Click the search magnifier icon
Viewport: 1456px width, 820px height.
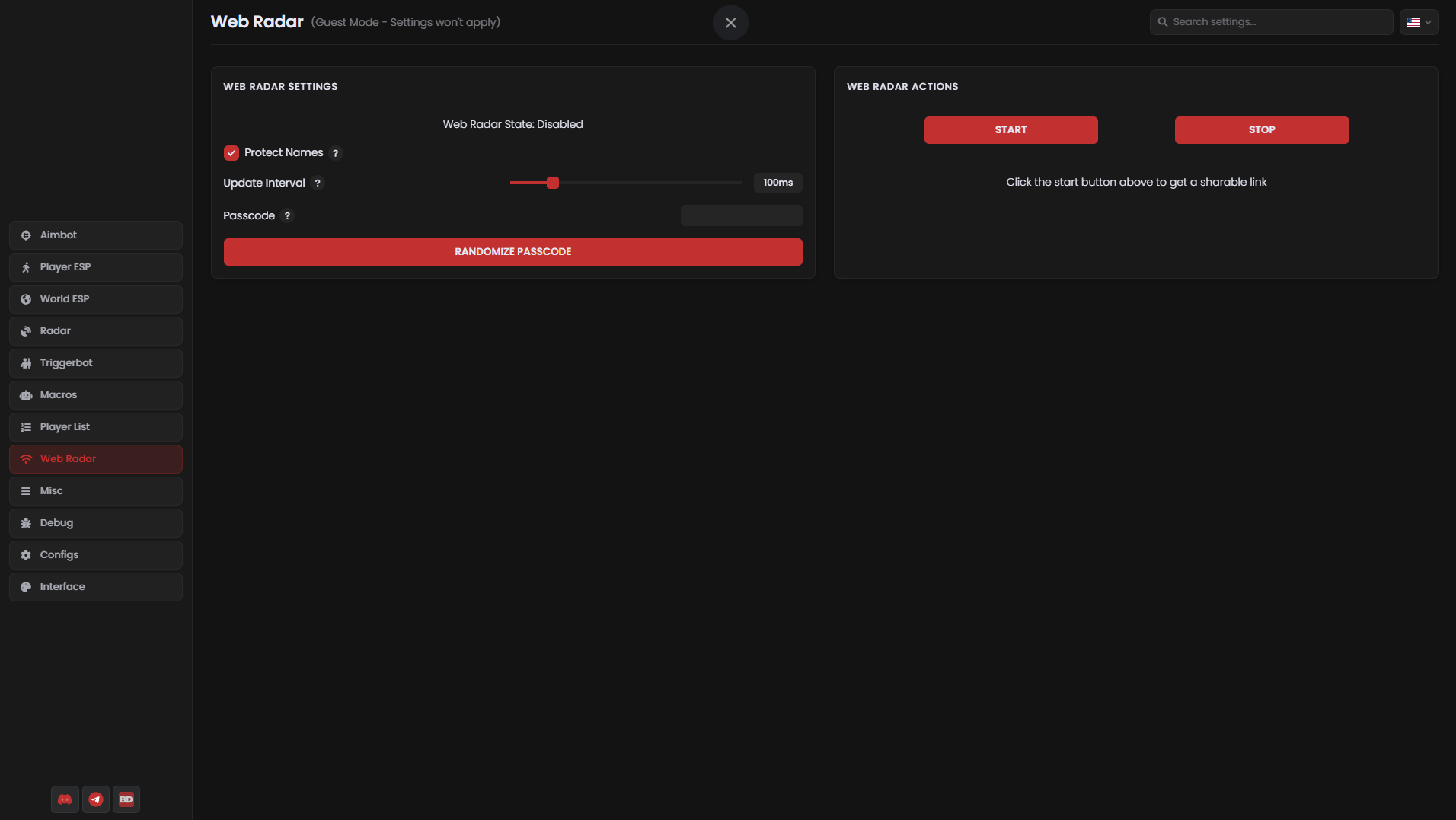tap(1163, 22)
